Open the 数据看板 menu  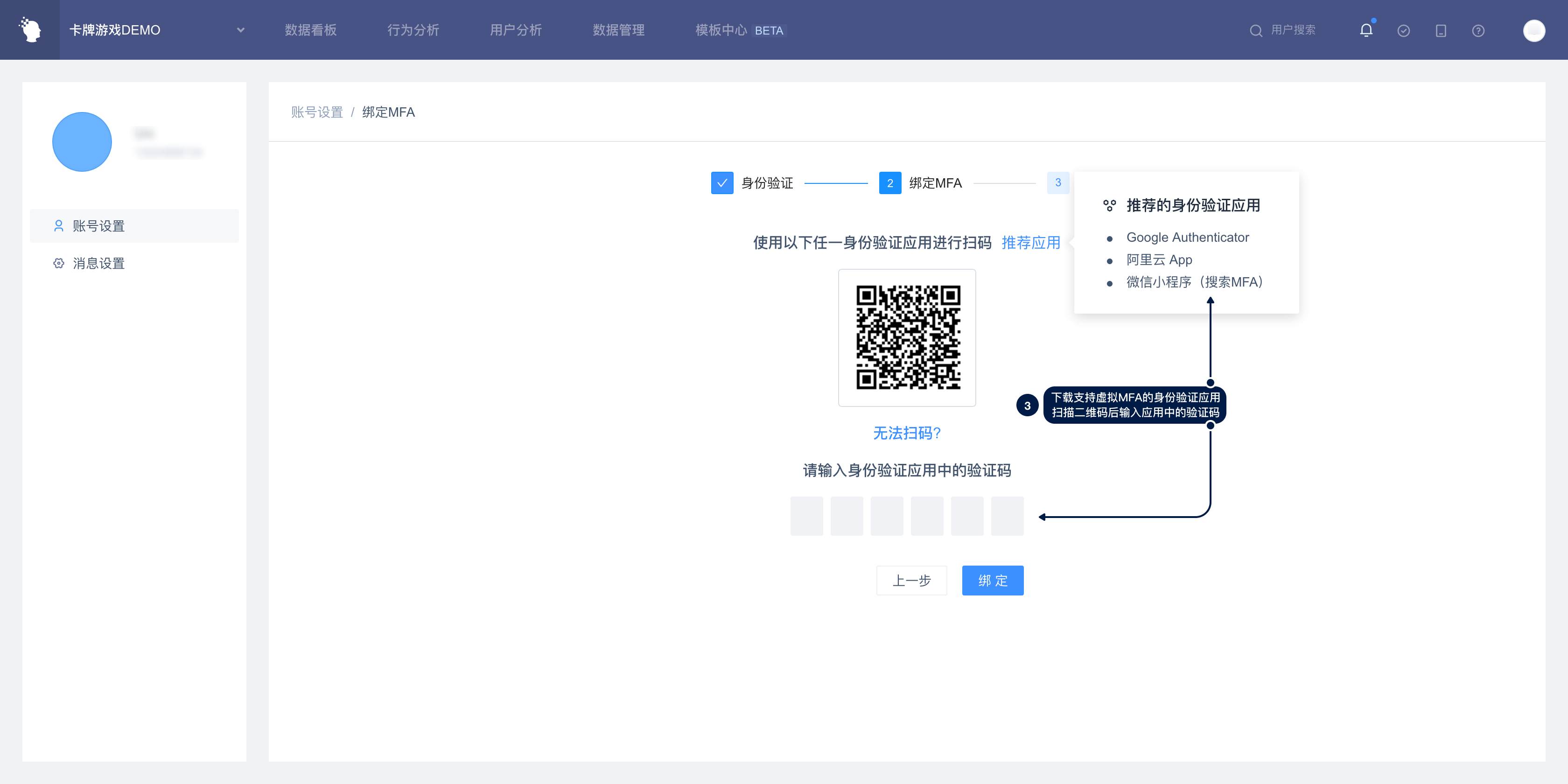coord(310,30)
